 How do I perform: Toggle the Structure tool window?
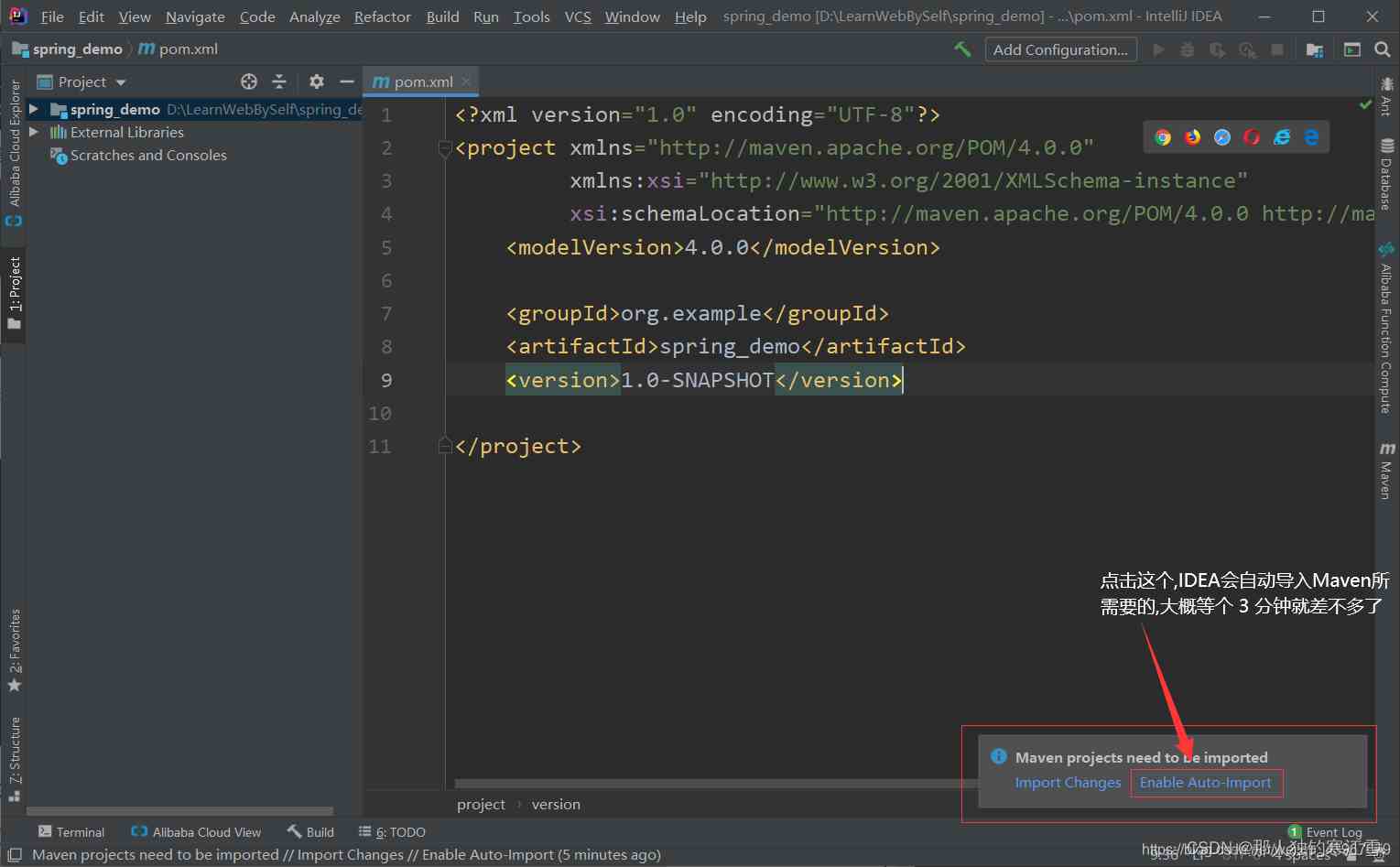[x=14, y=758]
